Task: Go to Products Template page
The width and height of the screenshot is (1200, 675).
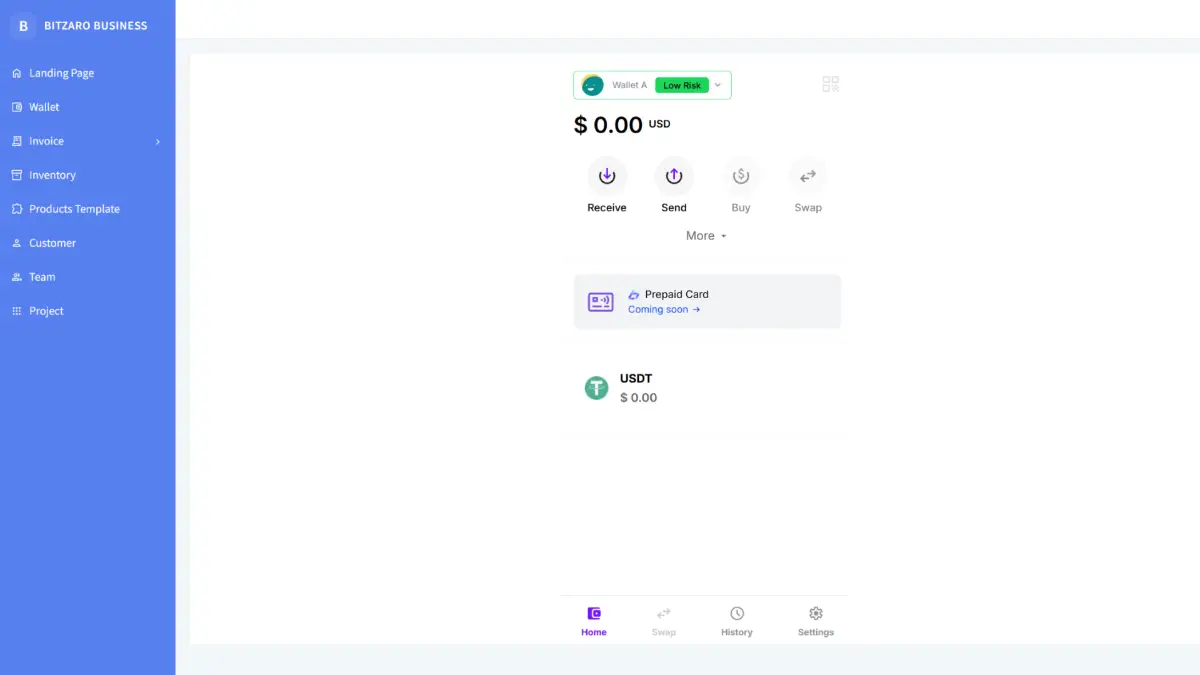Action: 74,209
